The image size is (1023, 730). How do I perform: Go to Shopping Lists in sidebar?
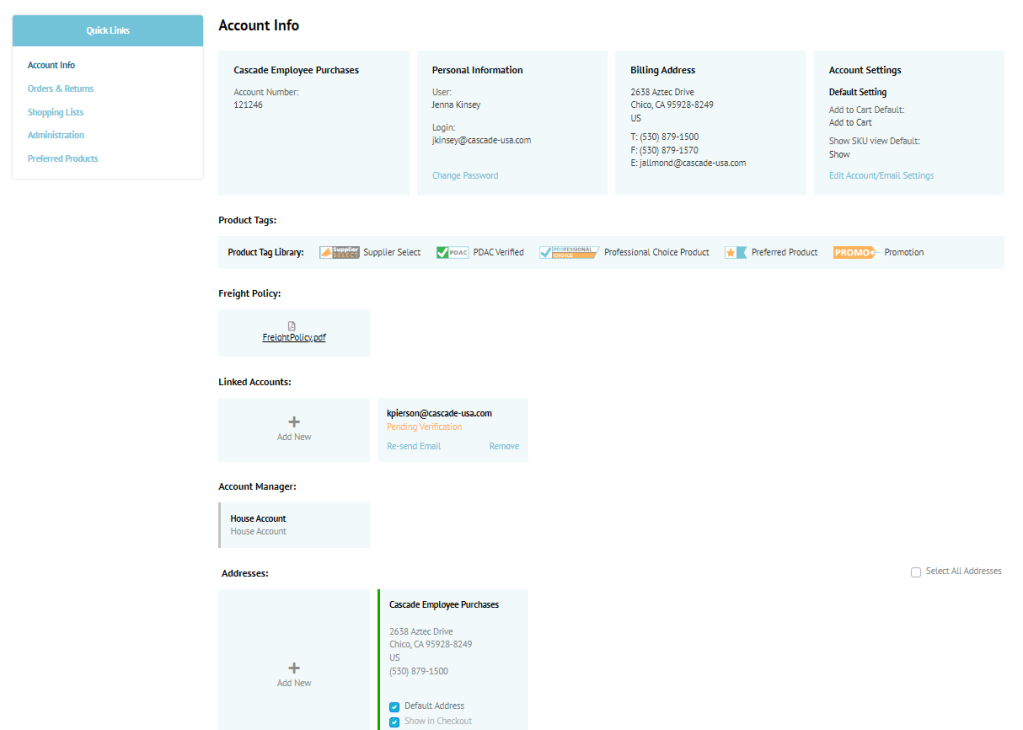(55, 112)
